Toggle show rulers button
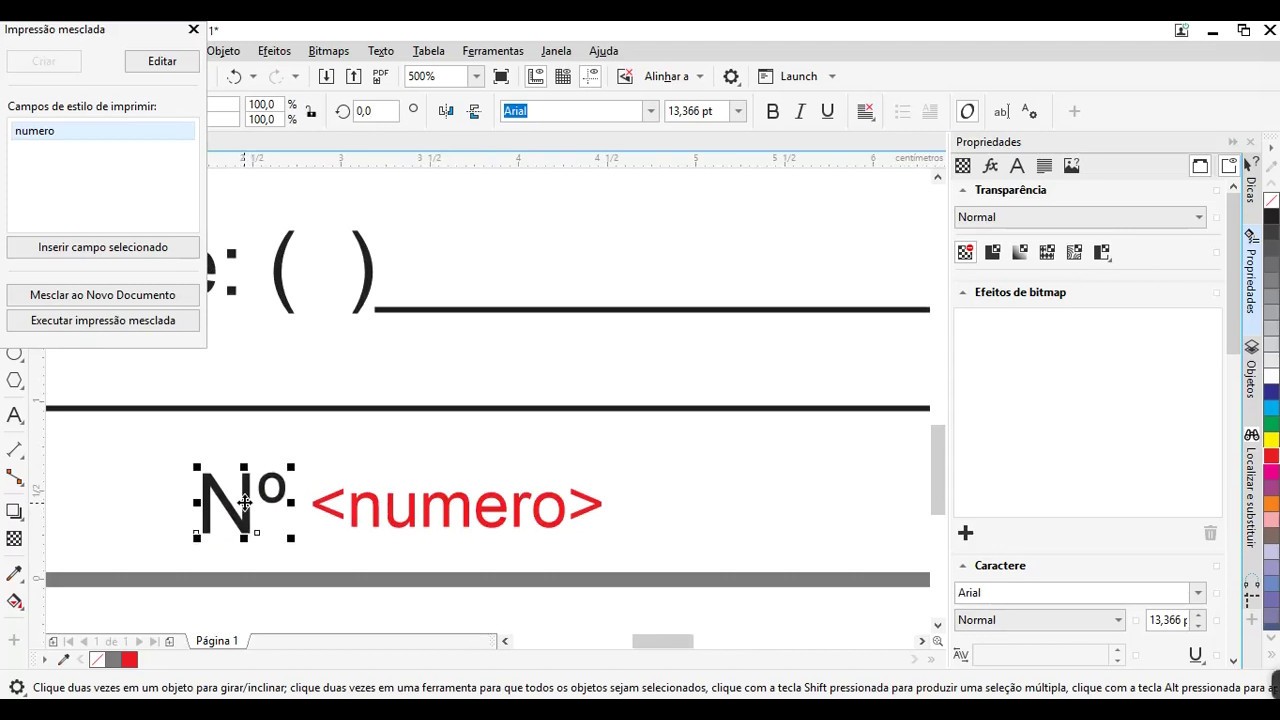 click(x=535, y=76)
